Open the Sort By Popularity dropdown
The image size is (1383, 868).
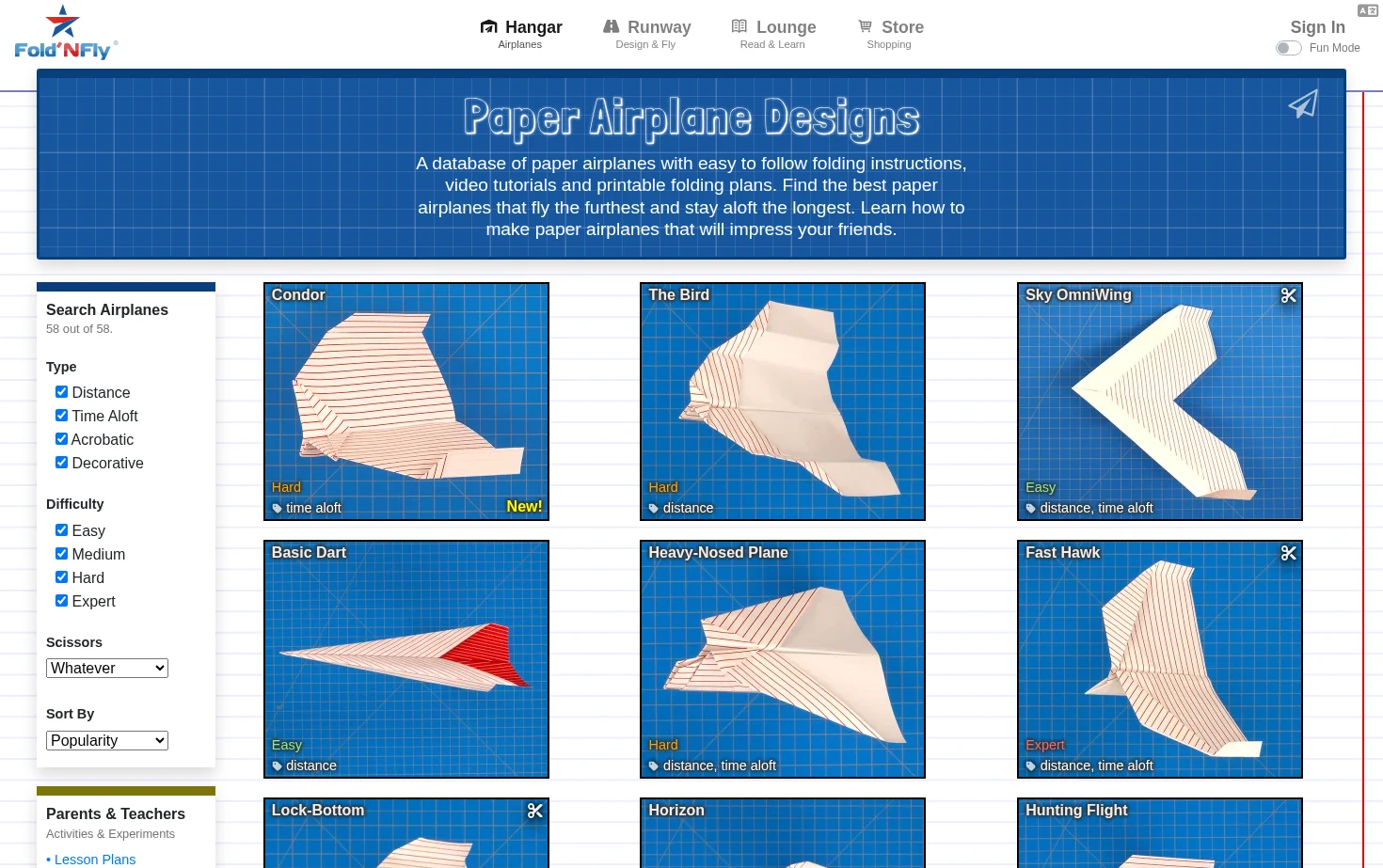click(107, 741)
